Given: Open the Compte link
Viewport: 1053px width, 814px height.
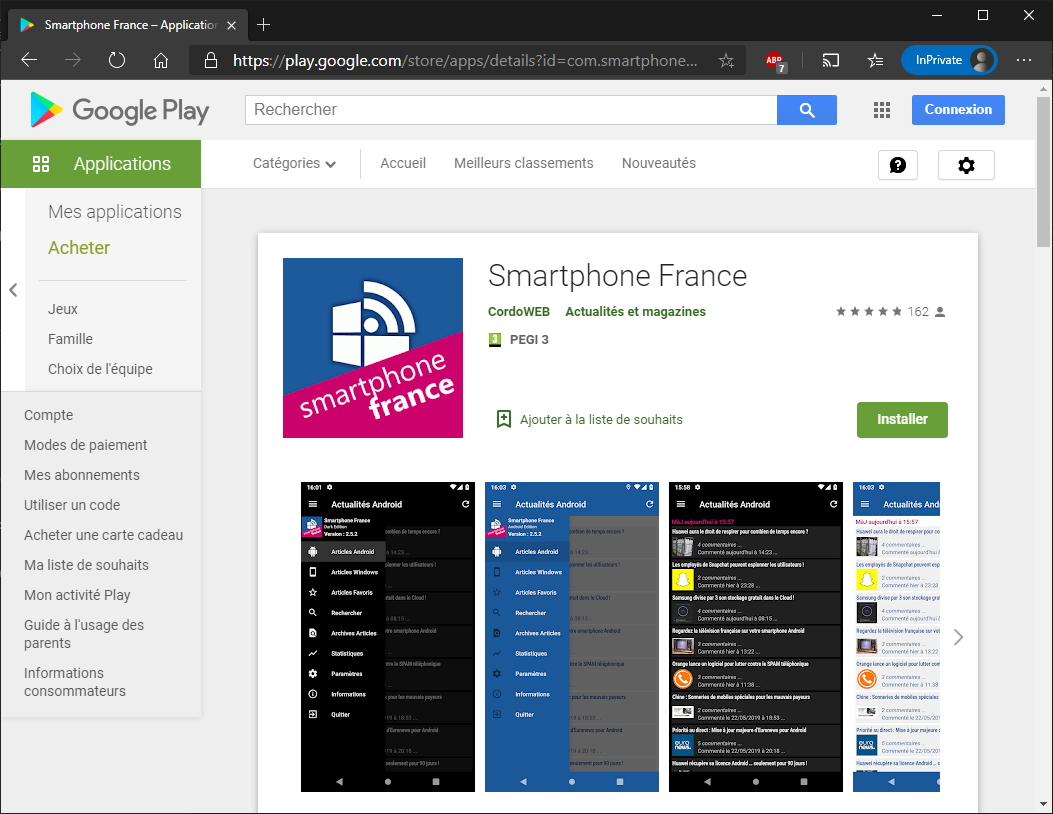Looking at the screenshot, I should (x=48, y=415).
